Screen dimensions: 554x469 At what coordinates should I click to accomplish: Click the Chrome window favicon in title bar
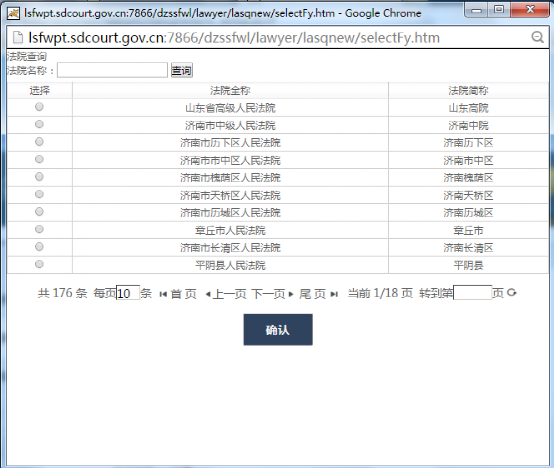[x=13, y=13]
